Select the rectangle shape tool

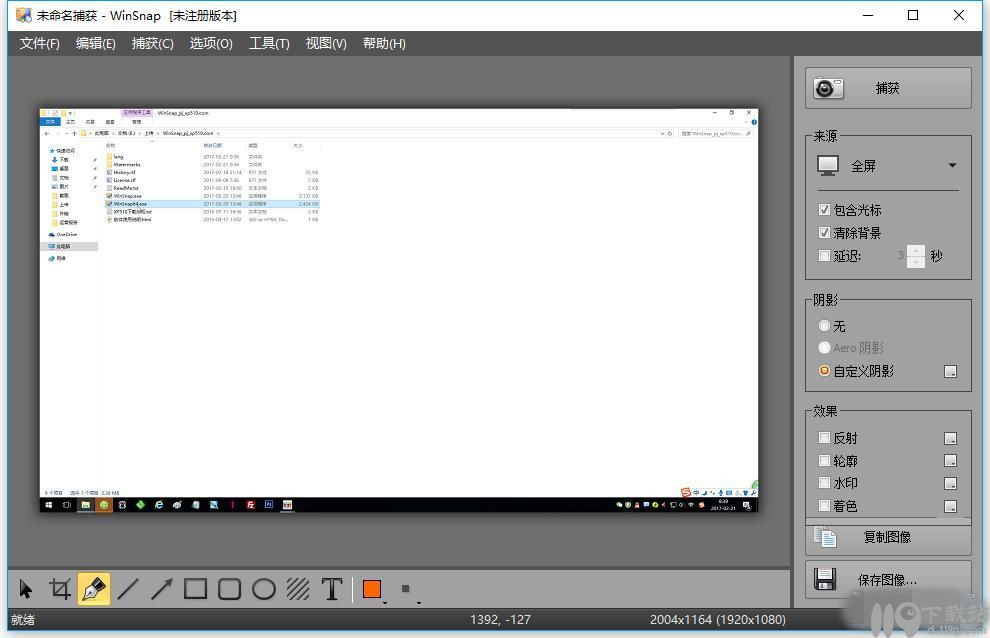[x=195, y=589]
